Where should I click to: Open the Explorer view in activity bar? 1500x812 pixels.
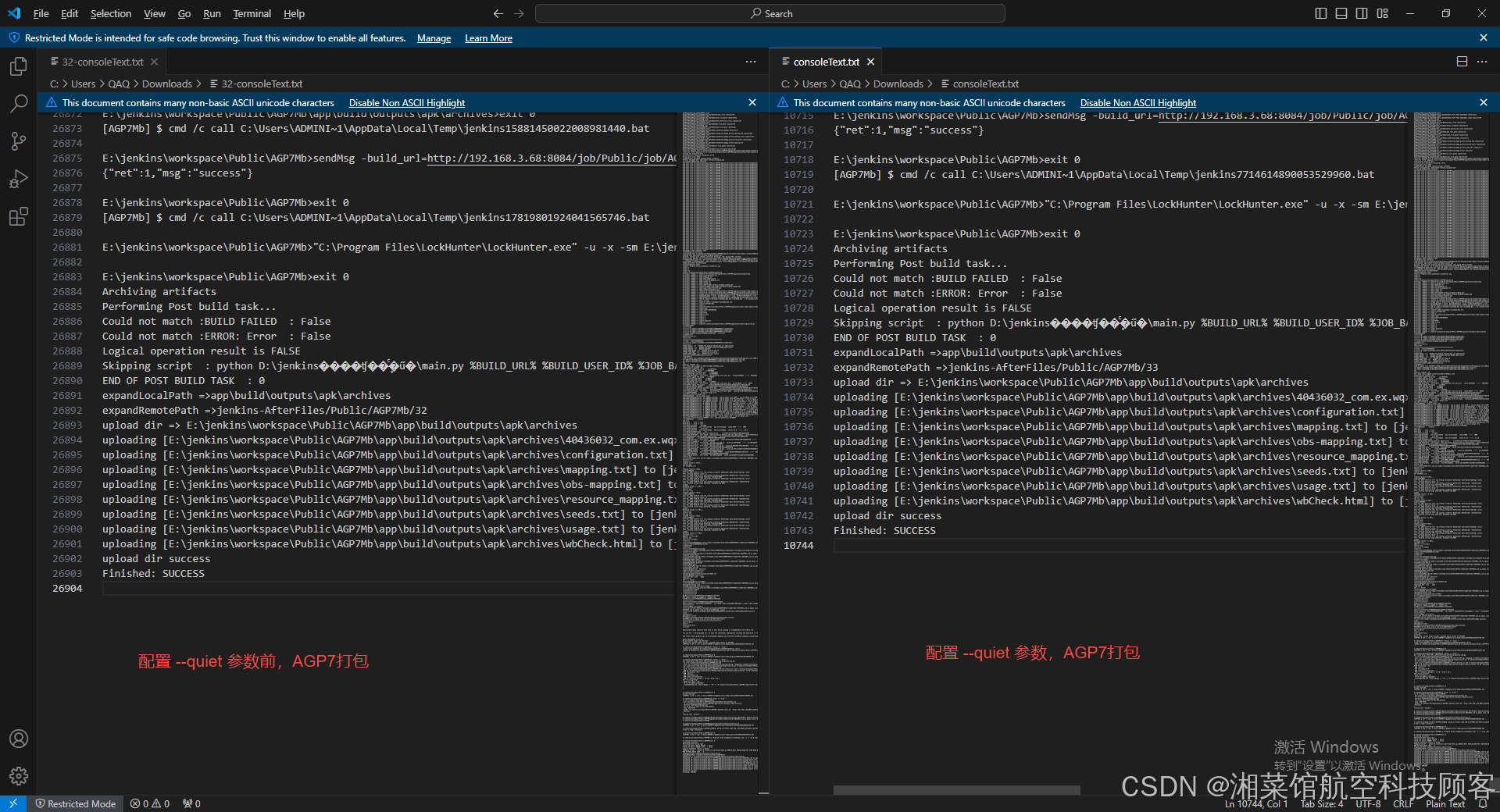point(19,66)
